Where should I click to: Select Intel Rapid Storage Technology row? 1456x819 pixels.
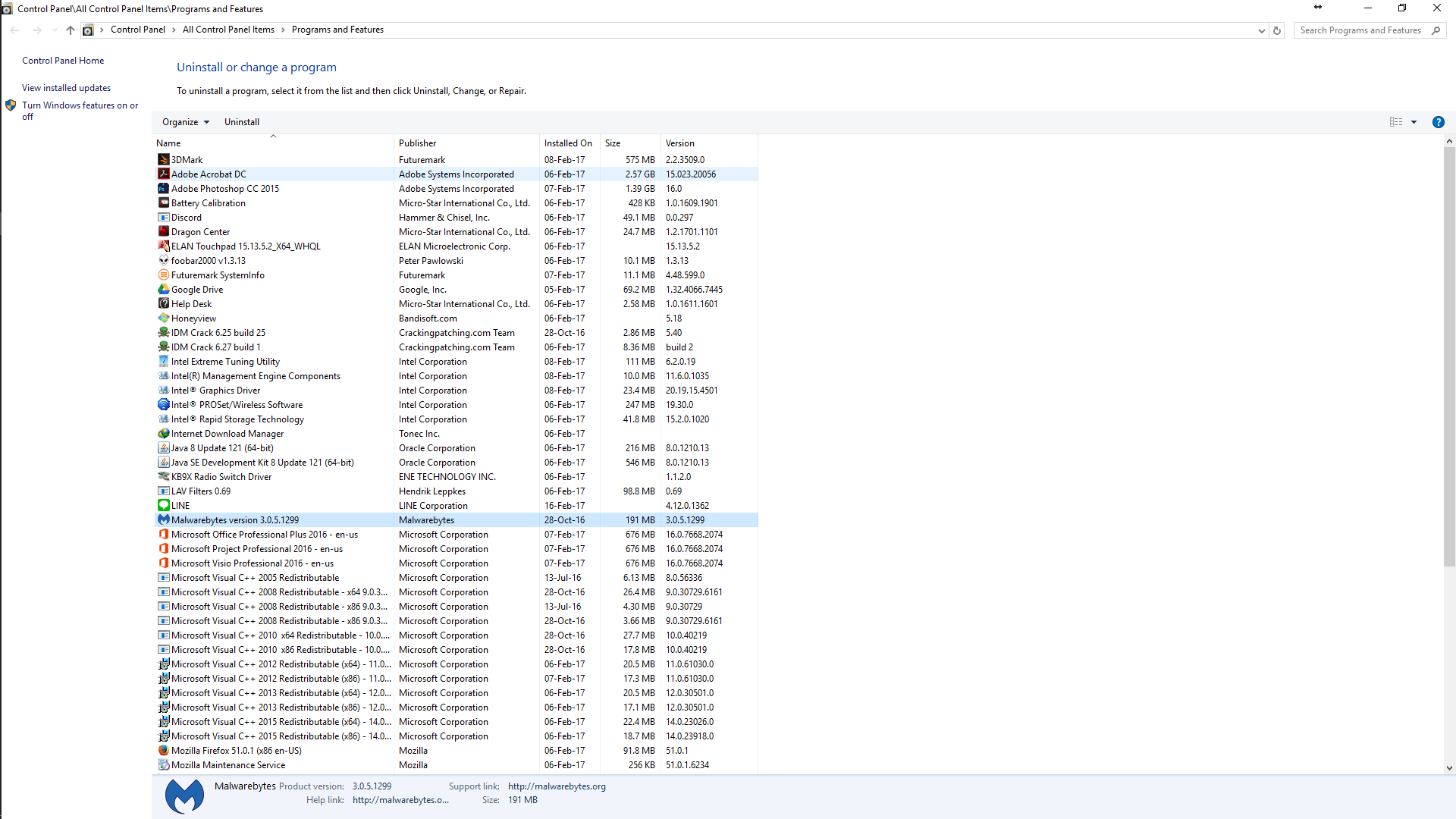pyautogui.click(x=455, y=419)
